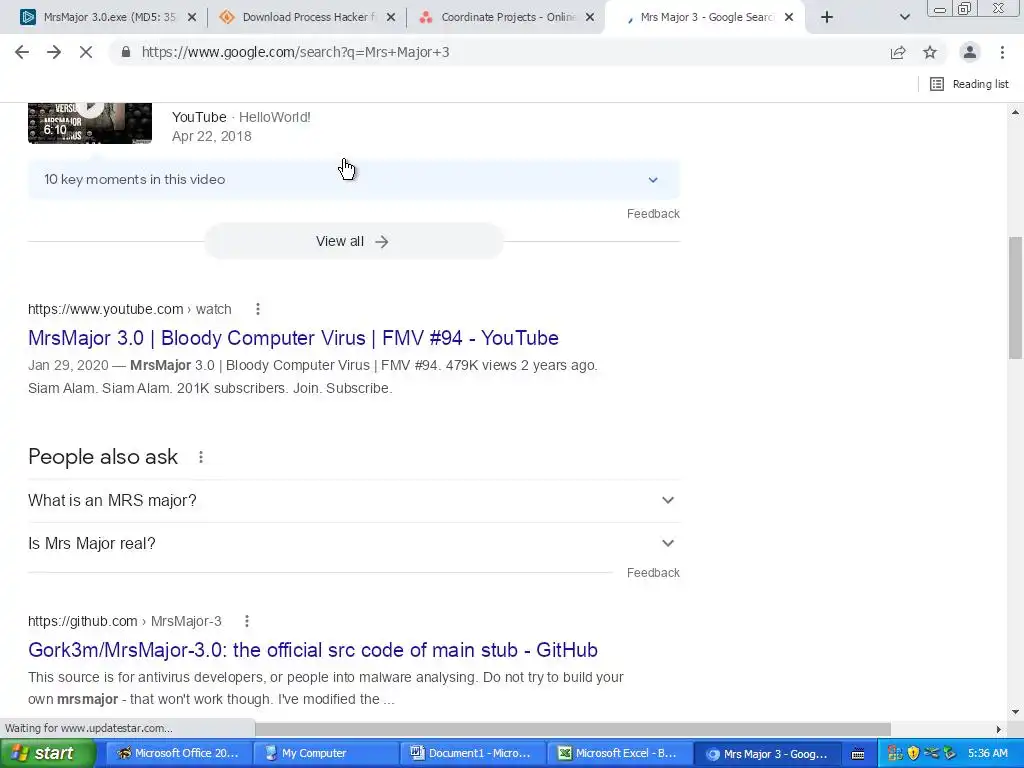This screenshot has height=768, width=1024.
Task: Expand Is Mrs Major real question
Action: pos(354,543)
